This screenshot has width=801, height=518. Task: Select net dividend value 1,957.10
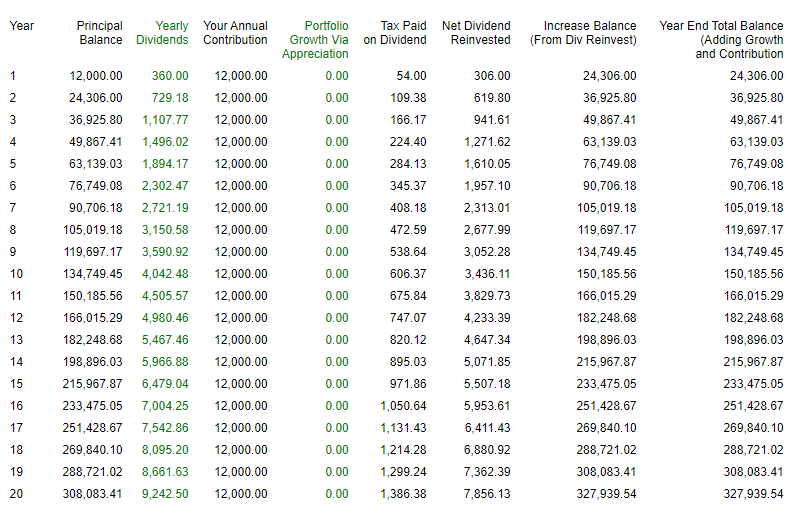tap(487, 186)
